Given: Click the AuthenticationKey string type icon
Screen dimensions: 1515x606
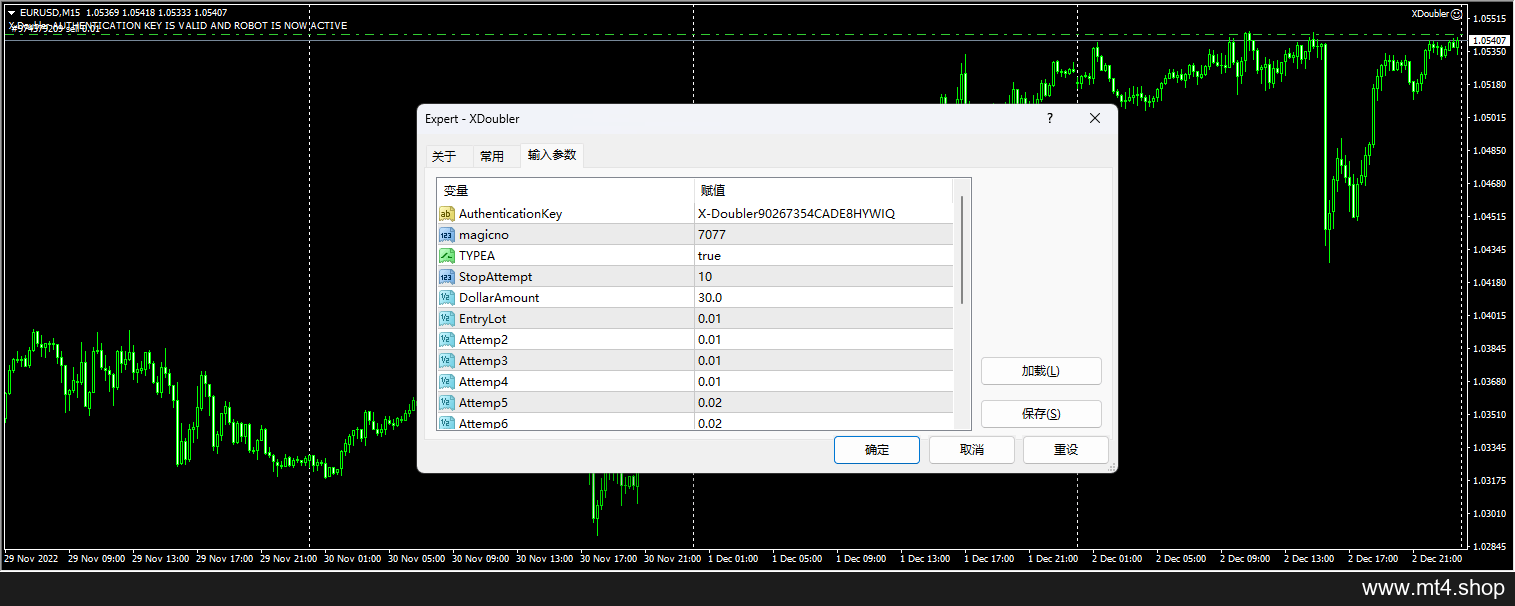Looking at the screenshot, I should click(x=447, y=214).
